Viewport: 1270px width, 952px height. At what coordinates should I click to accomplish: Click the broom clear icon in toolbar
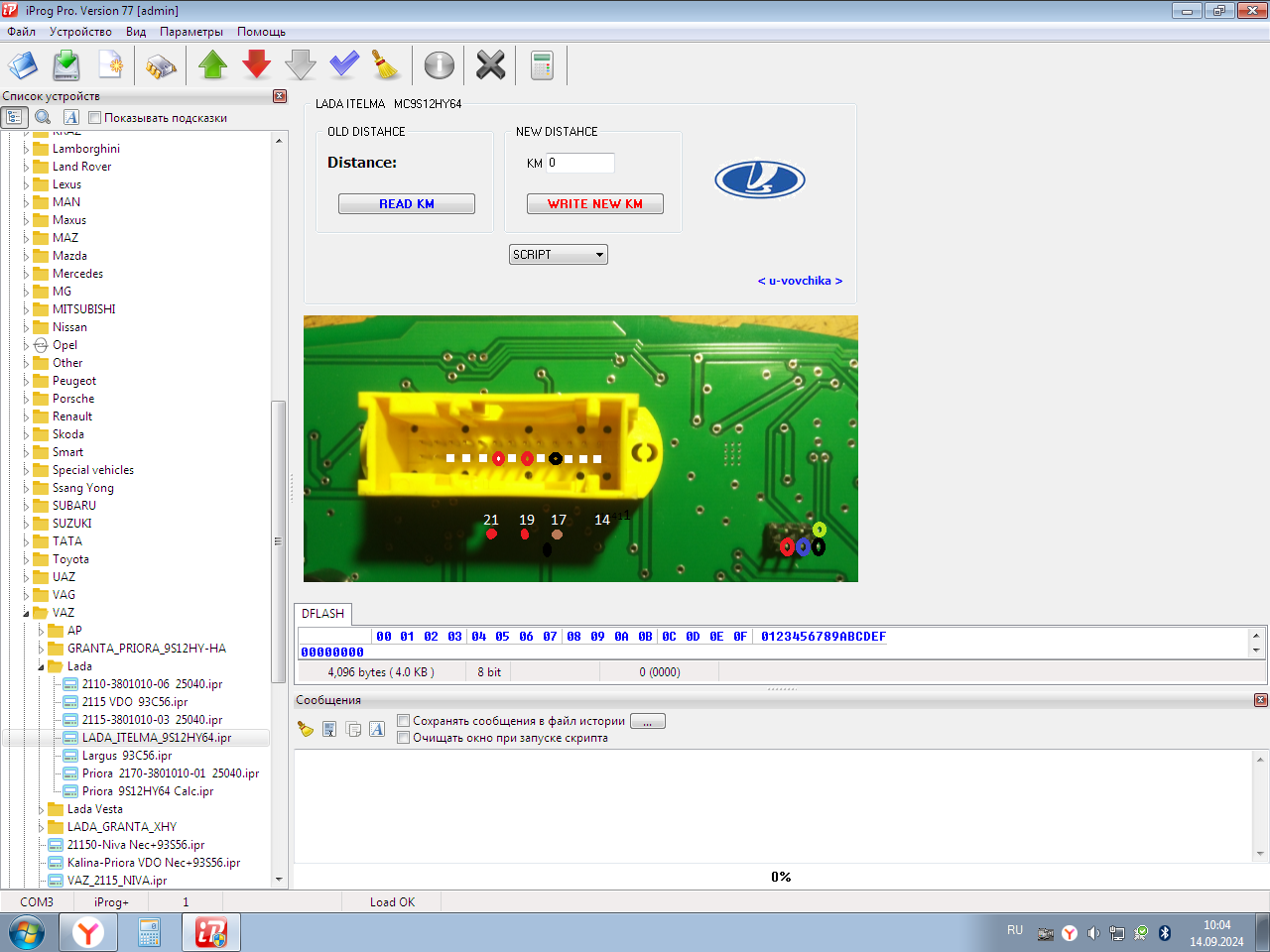(385, 65)
